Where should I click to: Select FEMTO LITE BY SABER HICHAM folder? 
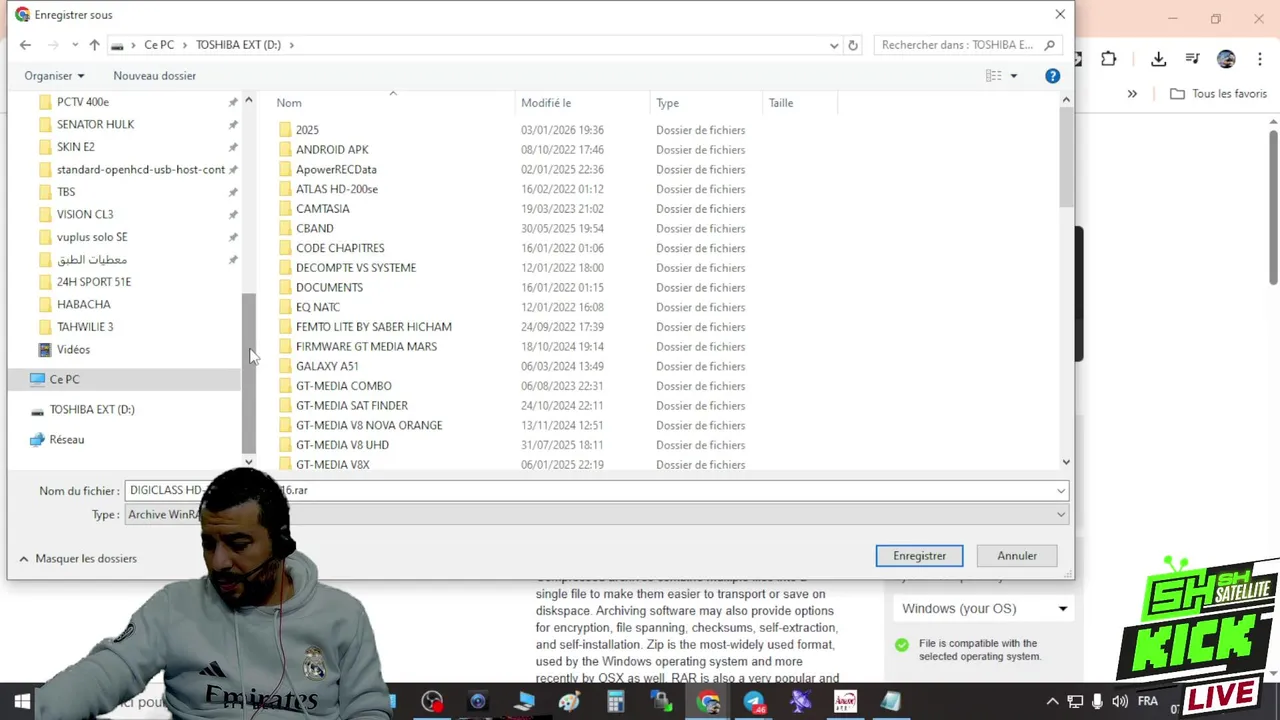(373, 327)
